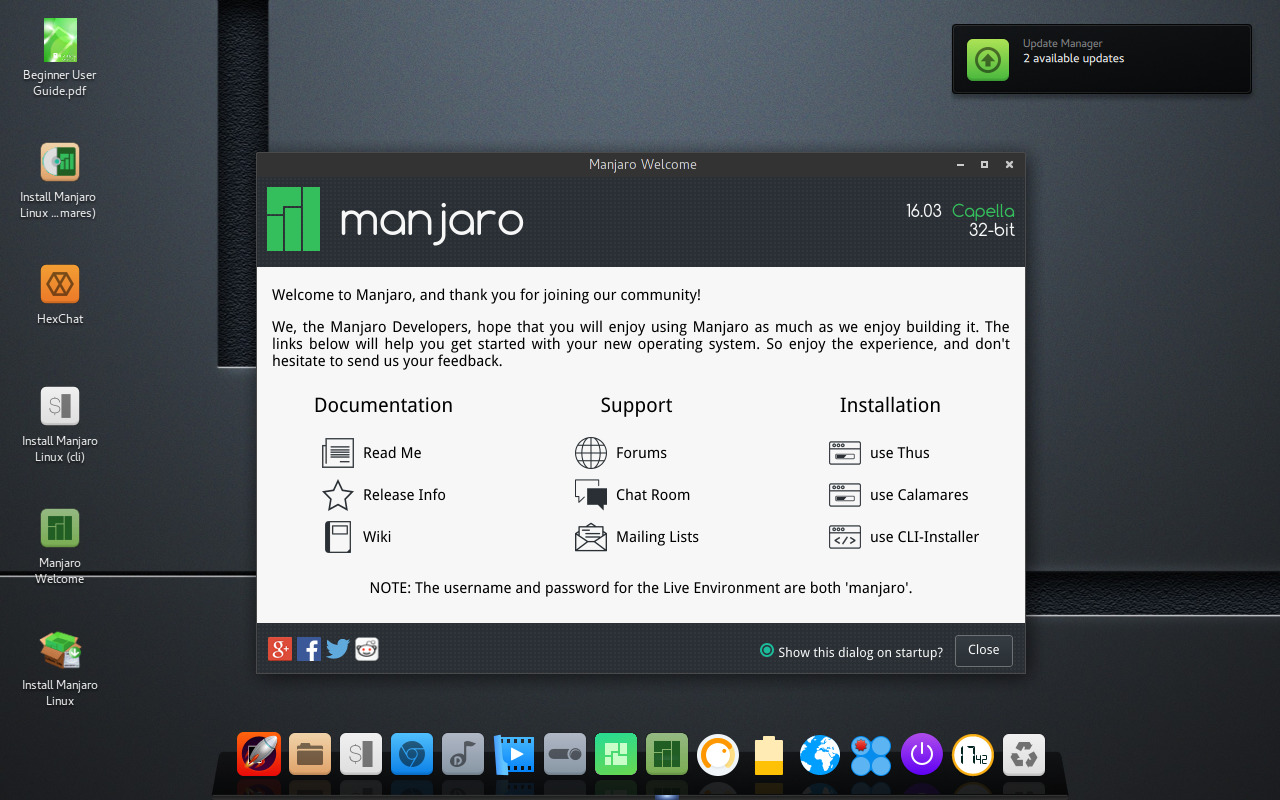Viewport: 1280px width, 800px height.
Task: Click the Forums globe icon
Action: (590, 453)
